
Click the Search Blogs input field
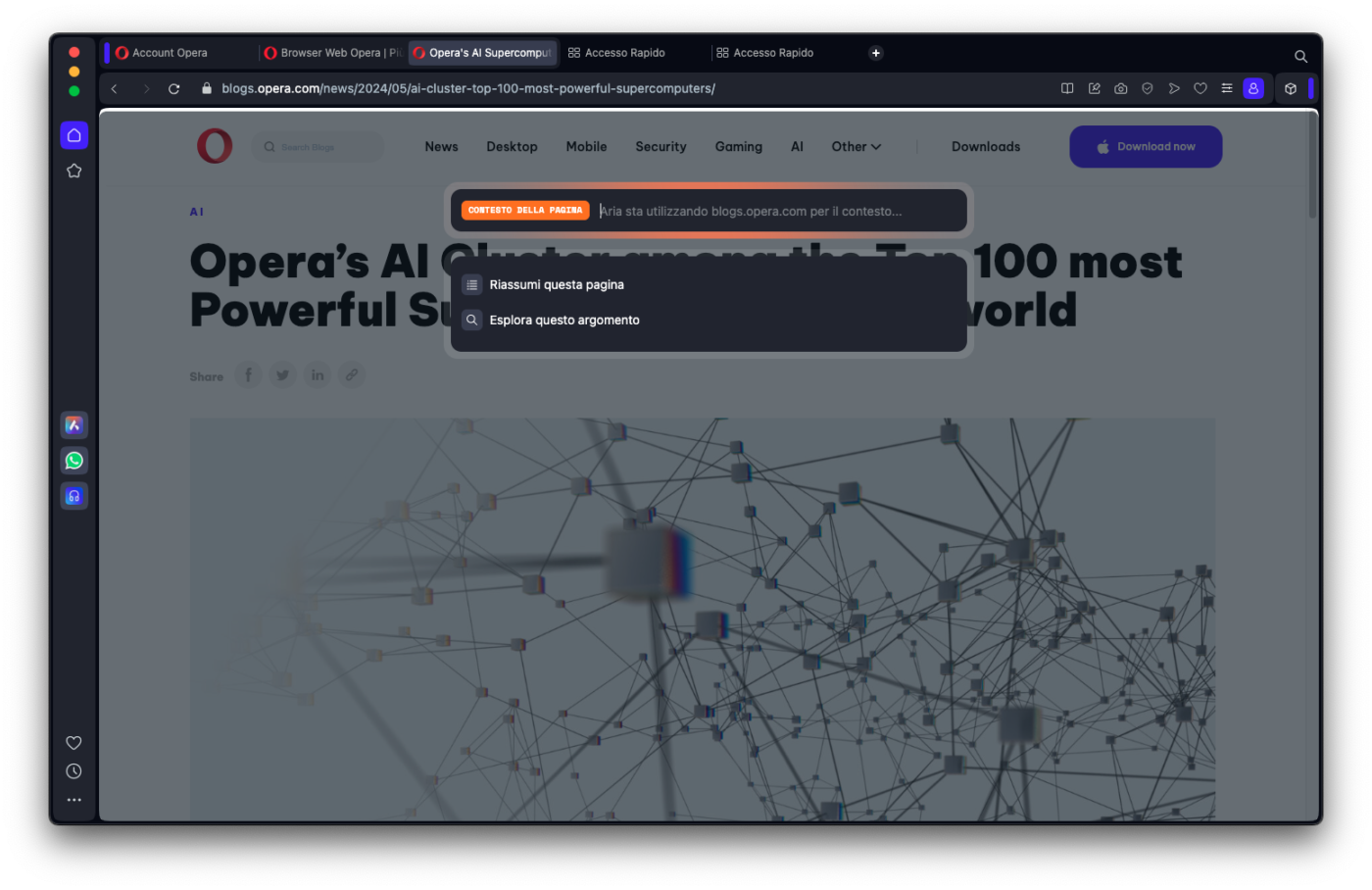coord(318,147)
